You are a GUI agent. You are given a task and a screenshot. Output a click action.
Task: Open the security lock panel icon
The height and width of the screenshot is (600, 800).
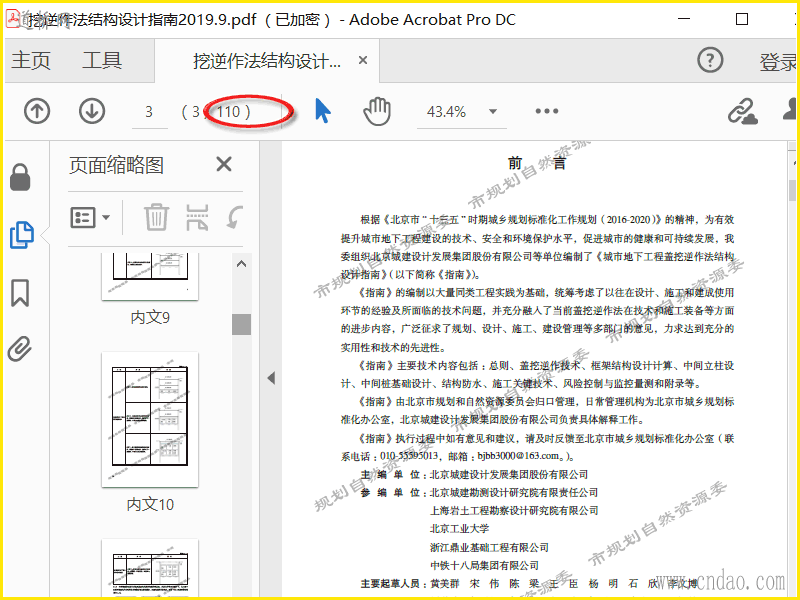click(x=20, y=177)
